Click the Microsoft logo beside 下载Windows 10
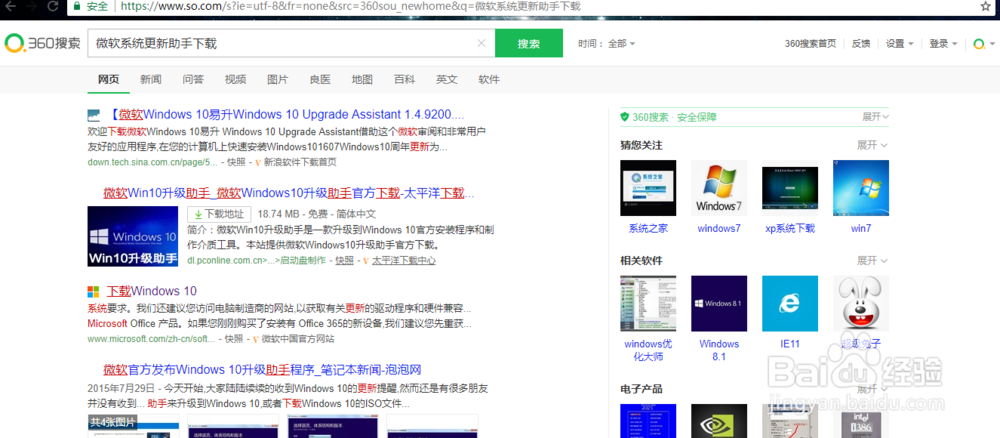 (94, 291)
